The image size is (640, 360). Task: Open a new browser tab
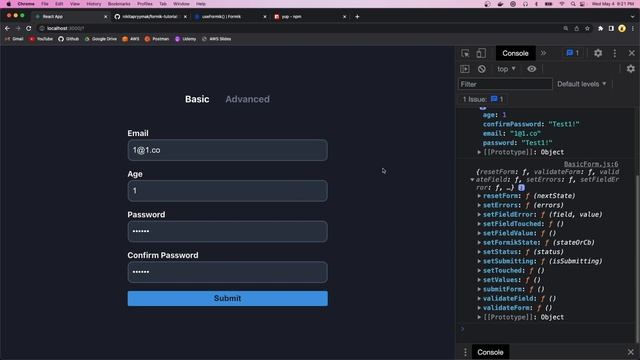click(357, 17)
